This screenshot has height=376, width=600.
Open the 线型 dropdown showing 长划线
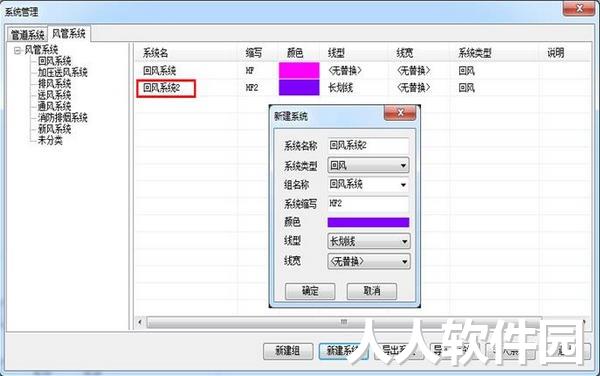[368, 241]
